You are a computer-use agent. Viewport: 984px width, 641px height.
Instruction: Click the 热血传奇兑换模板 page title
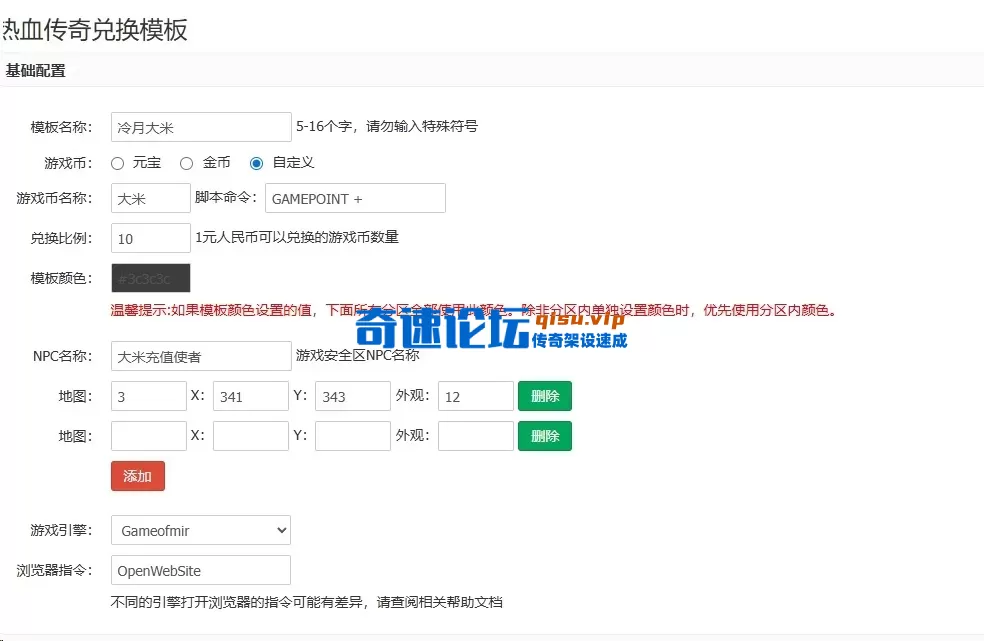[94, 30]
